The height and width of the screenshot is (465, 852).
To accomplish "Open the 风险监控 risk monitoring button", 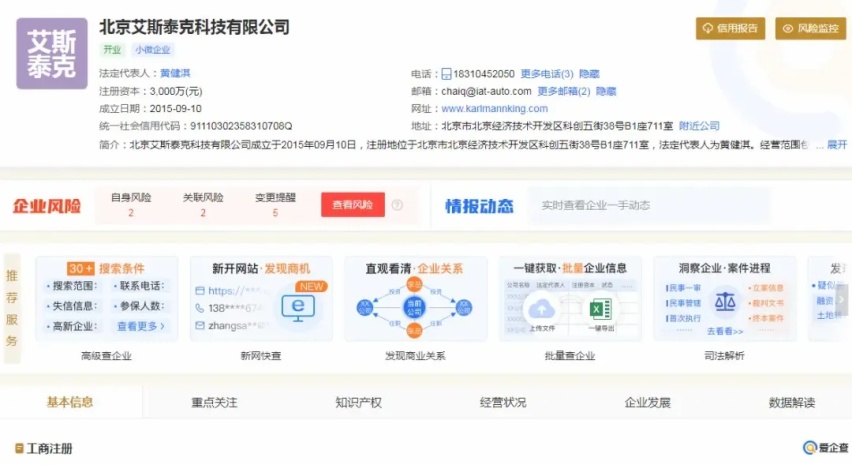I will coord(811,28).
